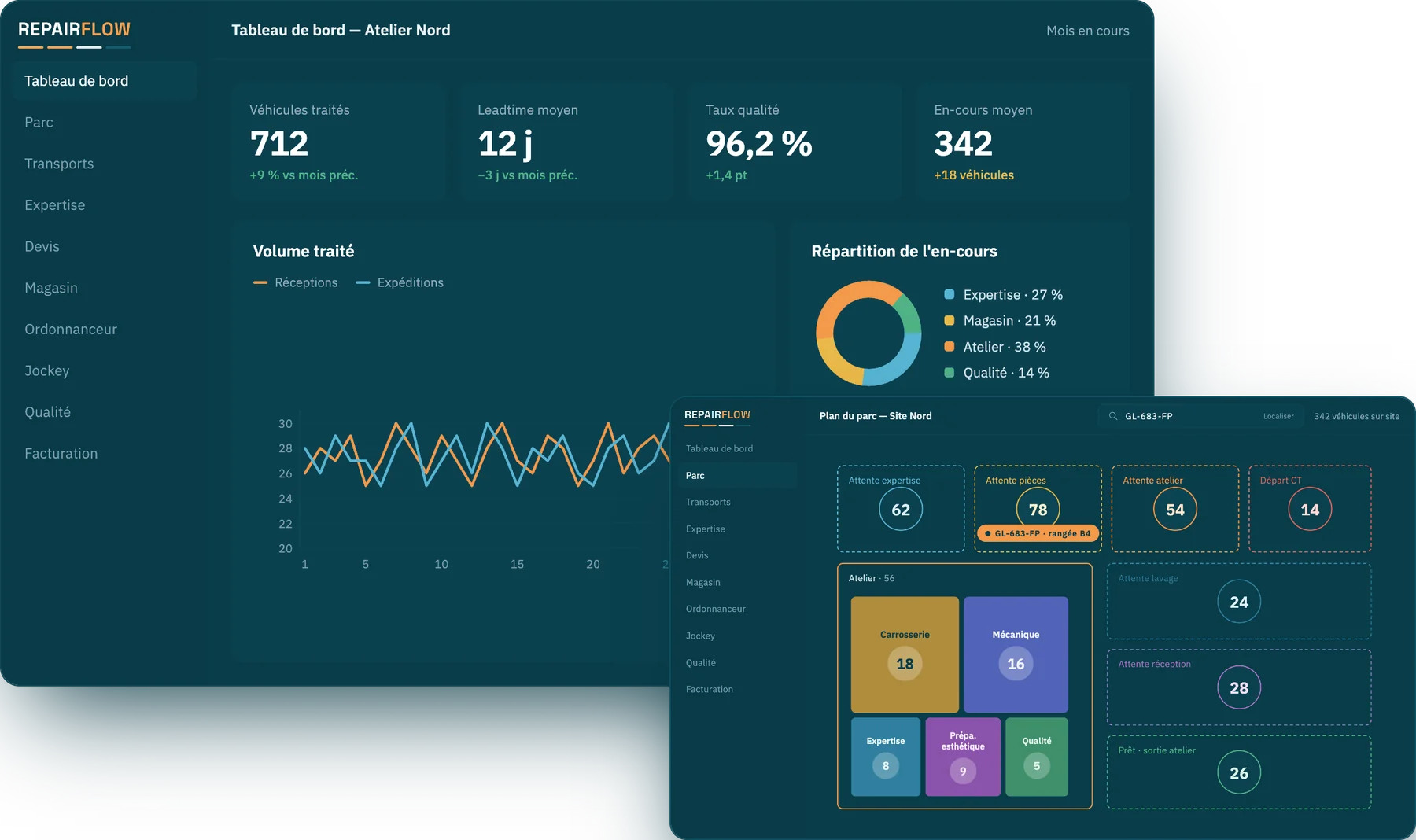The height and width of the screenshot is (840, 1416).
Task: Open Tableau de bord in the dashboard sidebar
Action: [105, 81]
